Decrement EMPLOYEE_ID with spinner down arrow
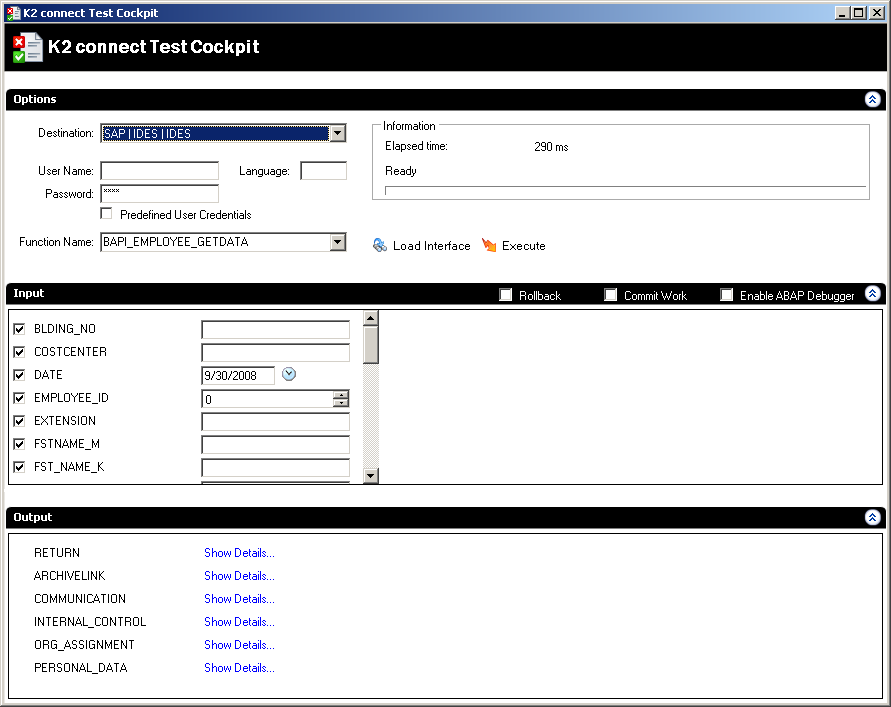This screenshot has width=891, height=707. (340, 403)
